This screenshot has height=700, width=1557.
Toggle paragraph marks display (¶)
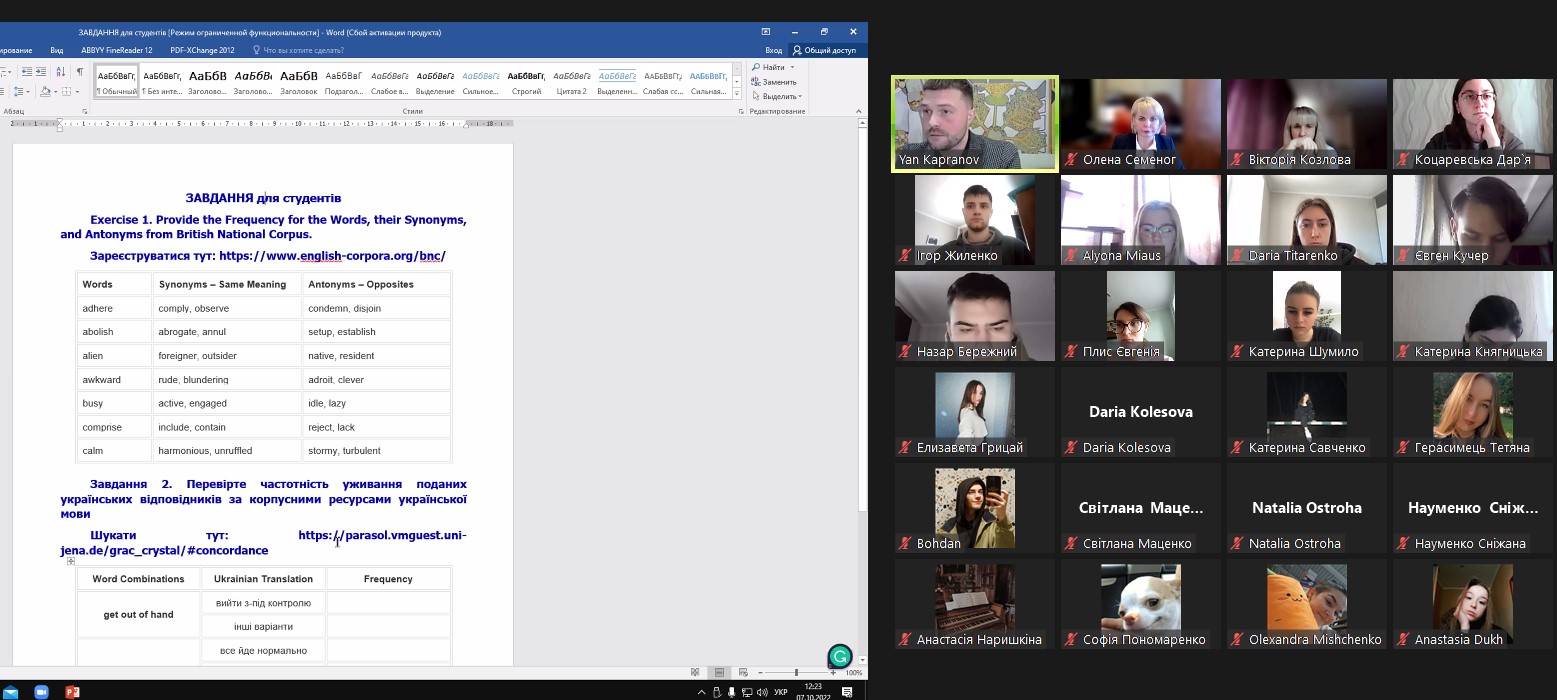[x=80, y=72]
